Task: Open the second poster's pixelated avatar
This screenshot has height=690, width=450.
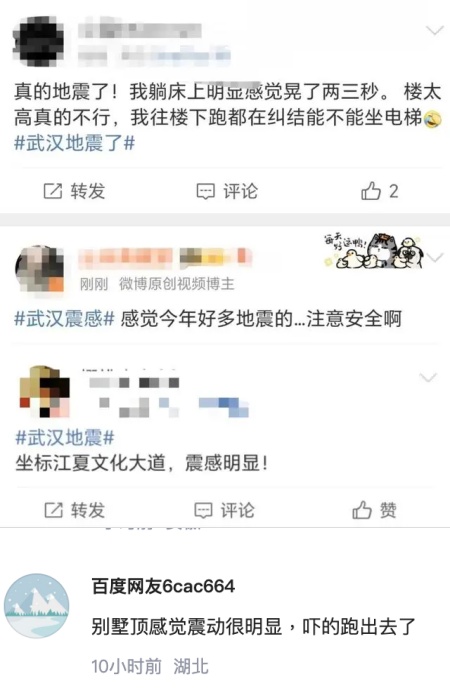Action: tap(40, 268)
